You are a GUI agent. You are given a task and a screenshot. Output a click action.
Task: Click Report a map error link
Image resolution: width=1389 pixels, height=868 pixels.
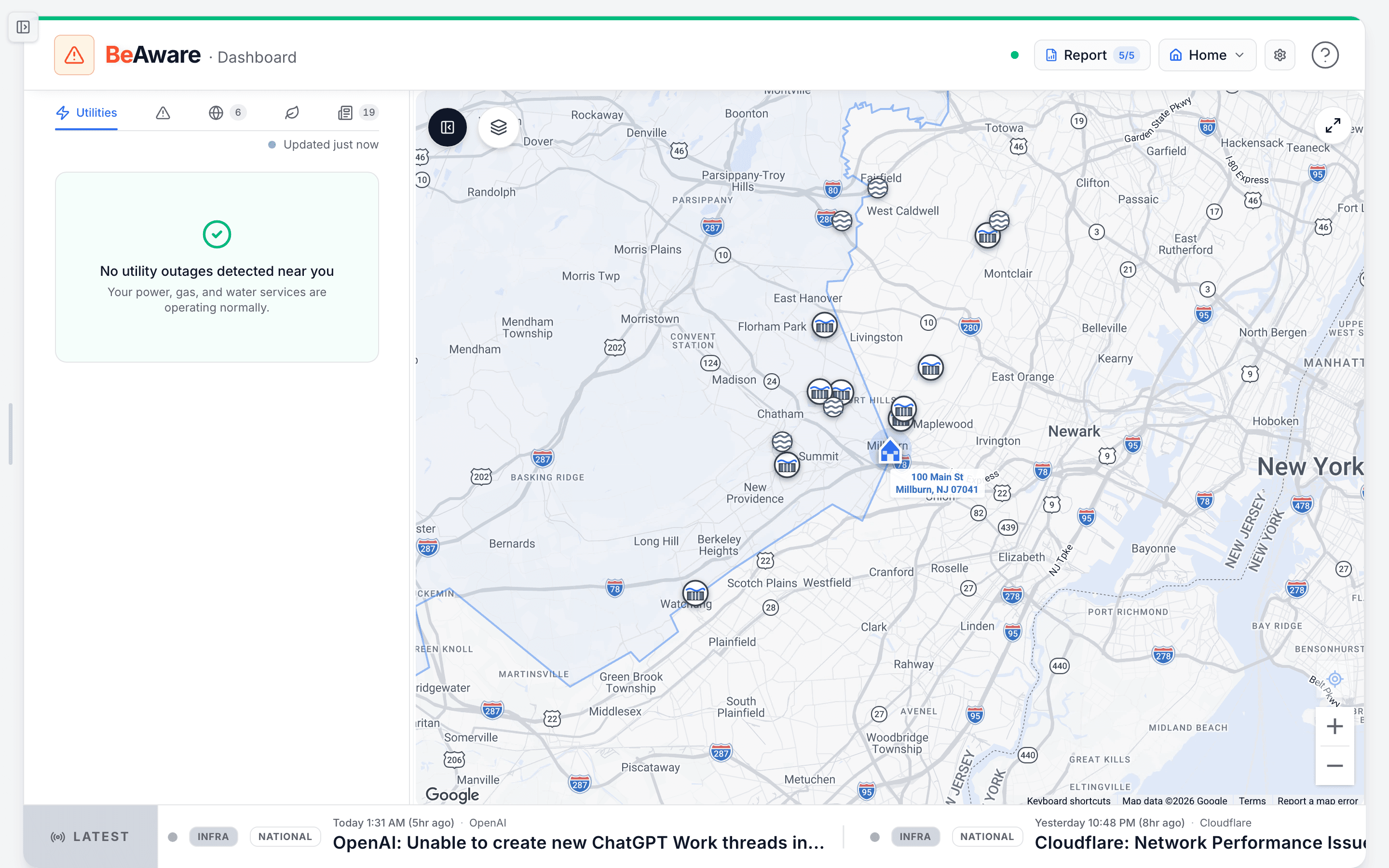(1317, 801)
